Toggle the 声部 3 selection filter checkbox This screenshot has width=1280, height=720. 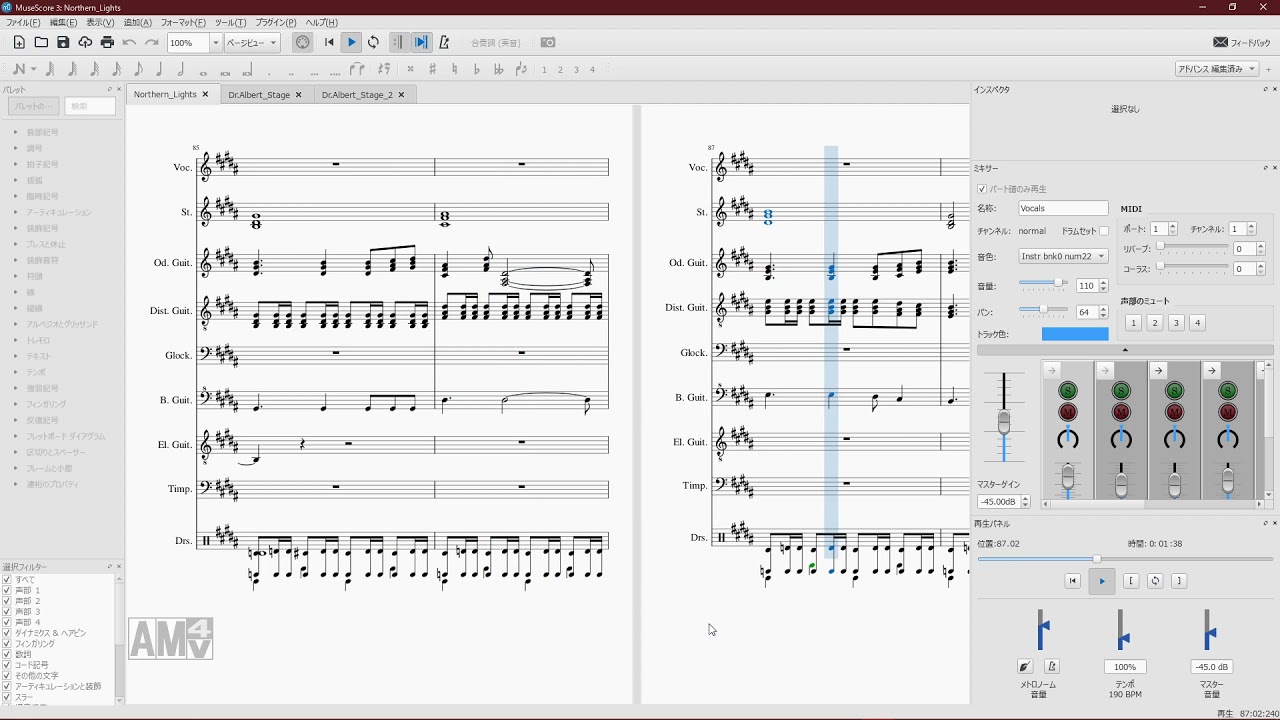coord(7,612)
